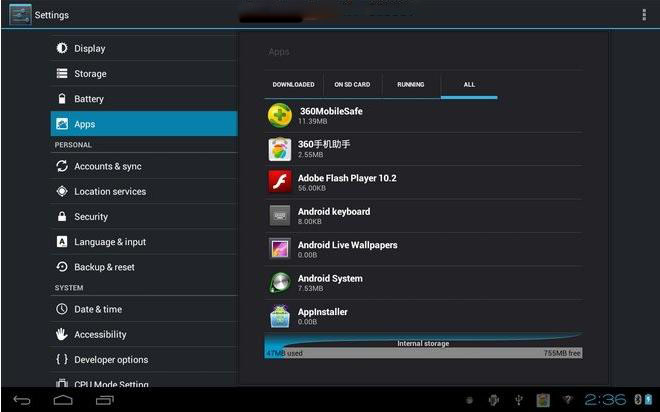Switch to the On SD Card tab
This screenshot has width=660, height=412.
pyautogui.click(x=352, y=85)
